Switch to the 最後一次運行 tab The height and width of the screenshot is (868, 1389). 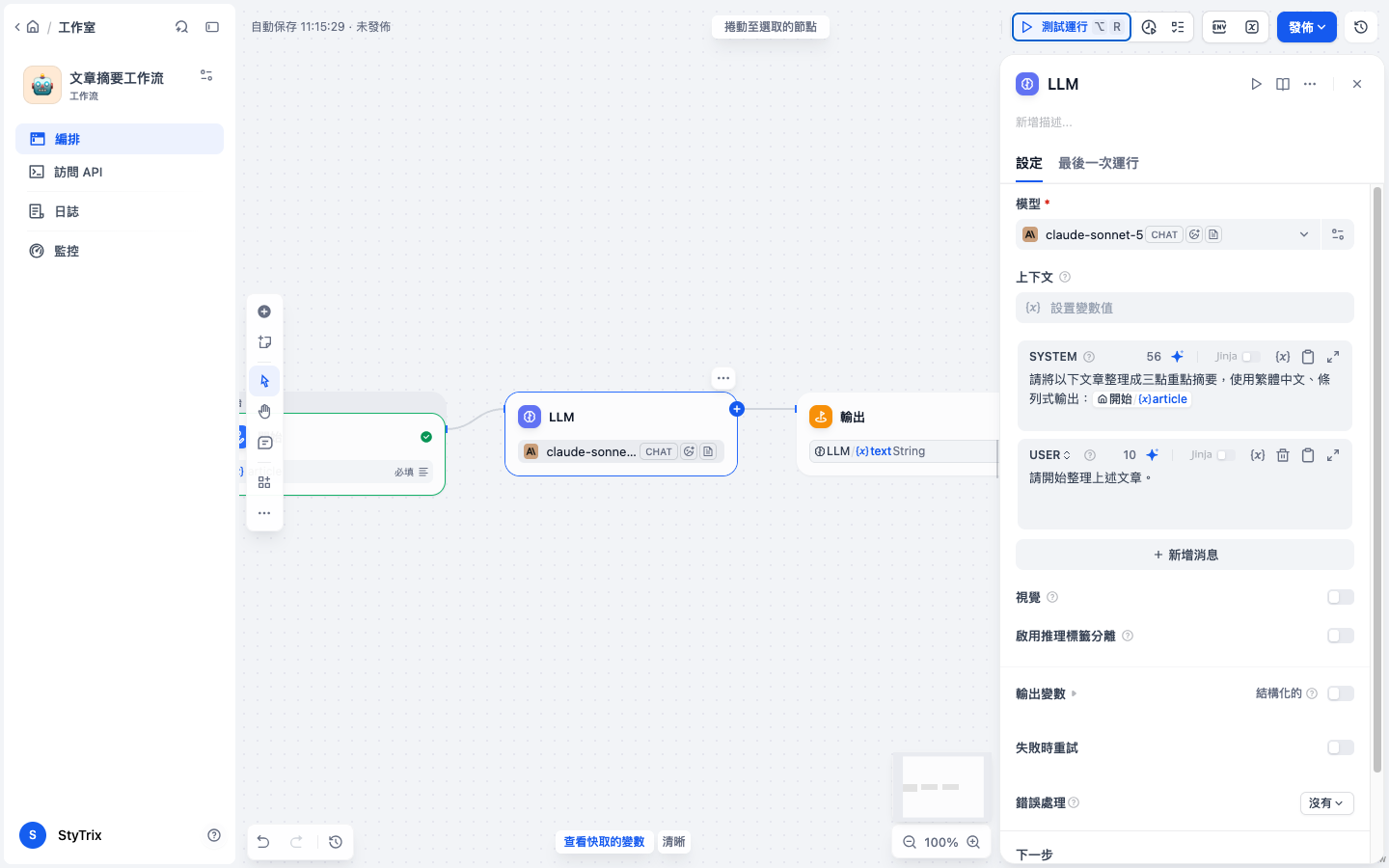pos(1098,163)
